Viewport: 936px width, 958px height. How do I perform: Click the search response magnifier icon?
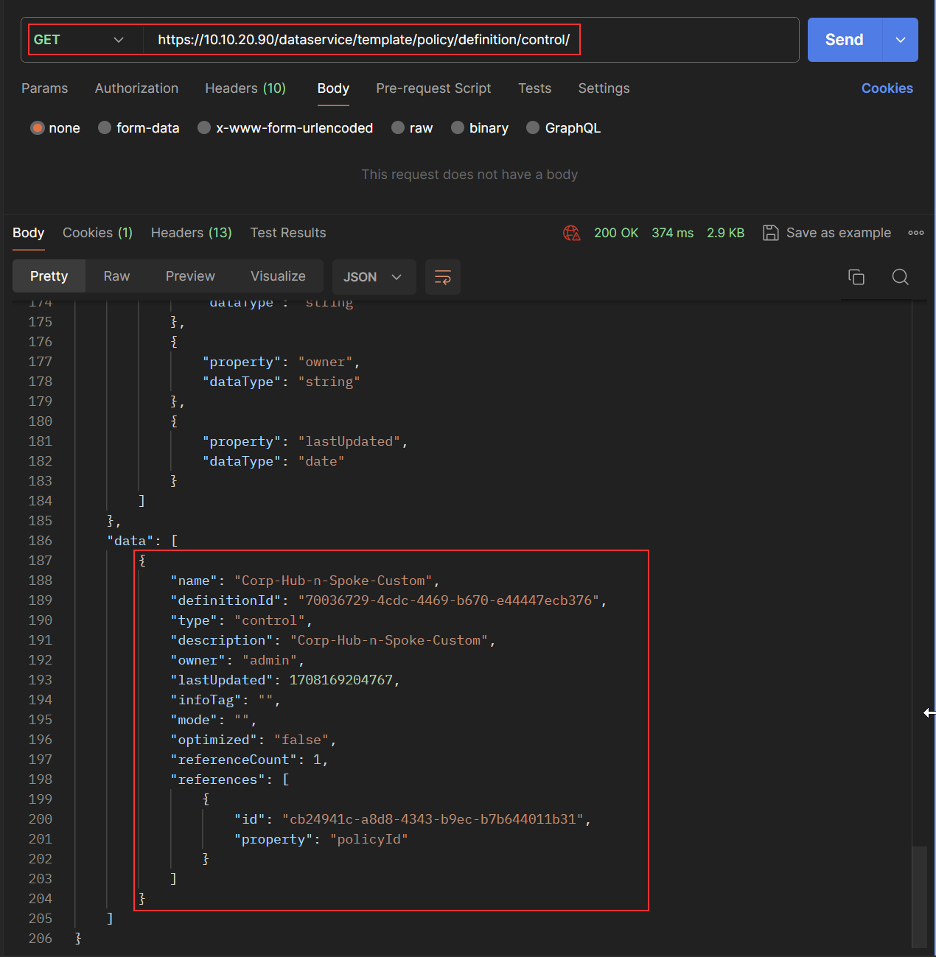900,277
